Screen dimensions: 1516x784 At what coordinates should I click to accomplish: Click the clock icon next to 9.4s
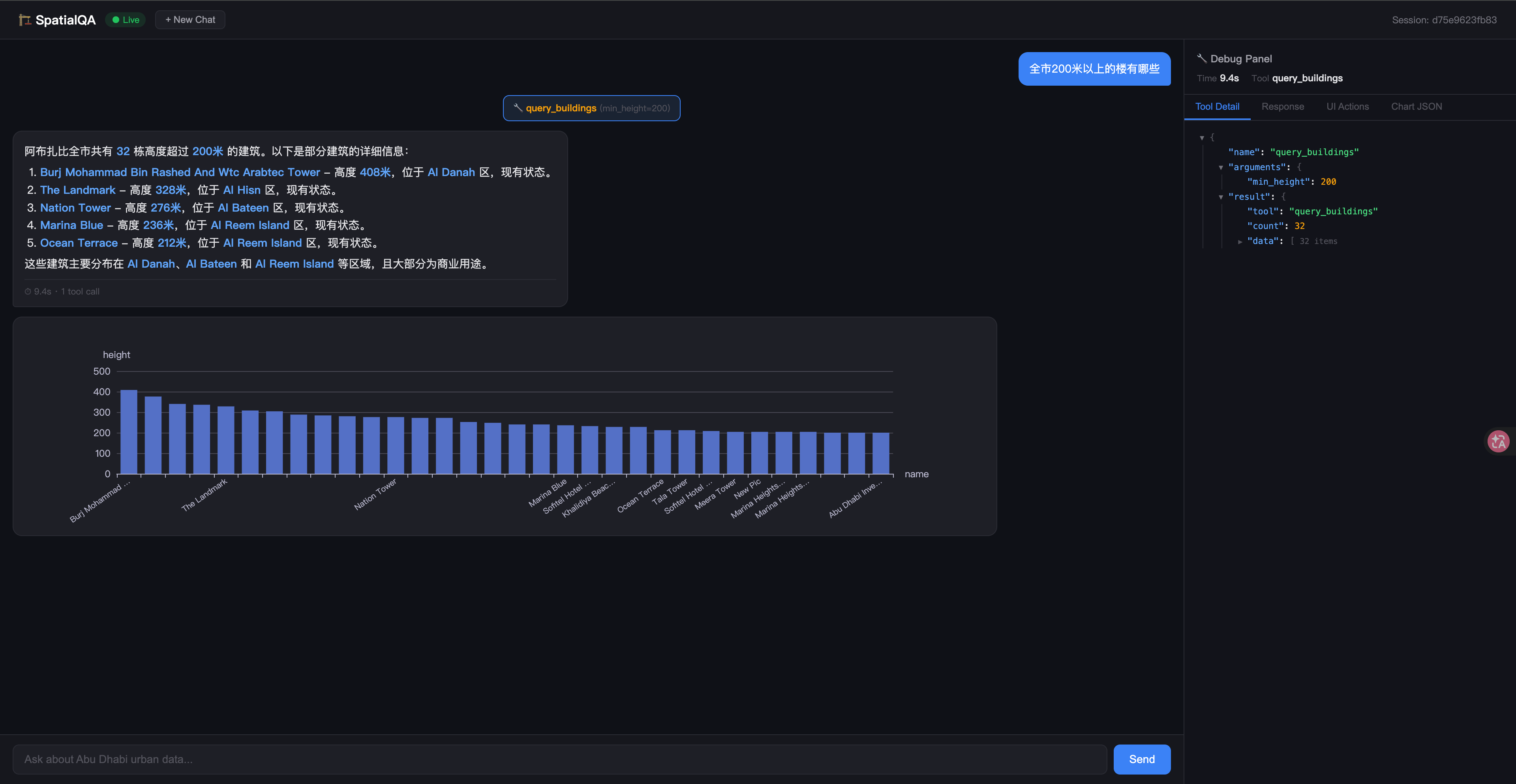coord(28,291)
